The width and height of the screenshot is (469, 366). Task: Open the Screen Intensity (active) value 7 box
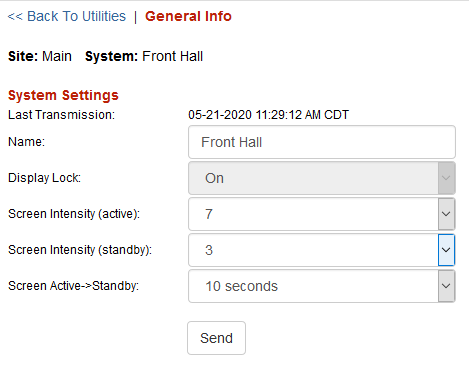tap(322, 214)
